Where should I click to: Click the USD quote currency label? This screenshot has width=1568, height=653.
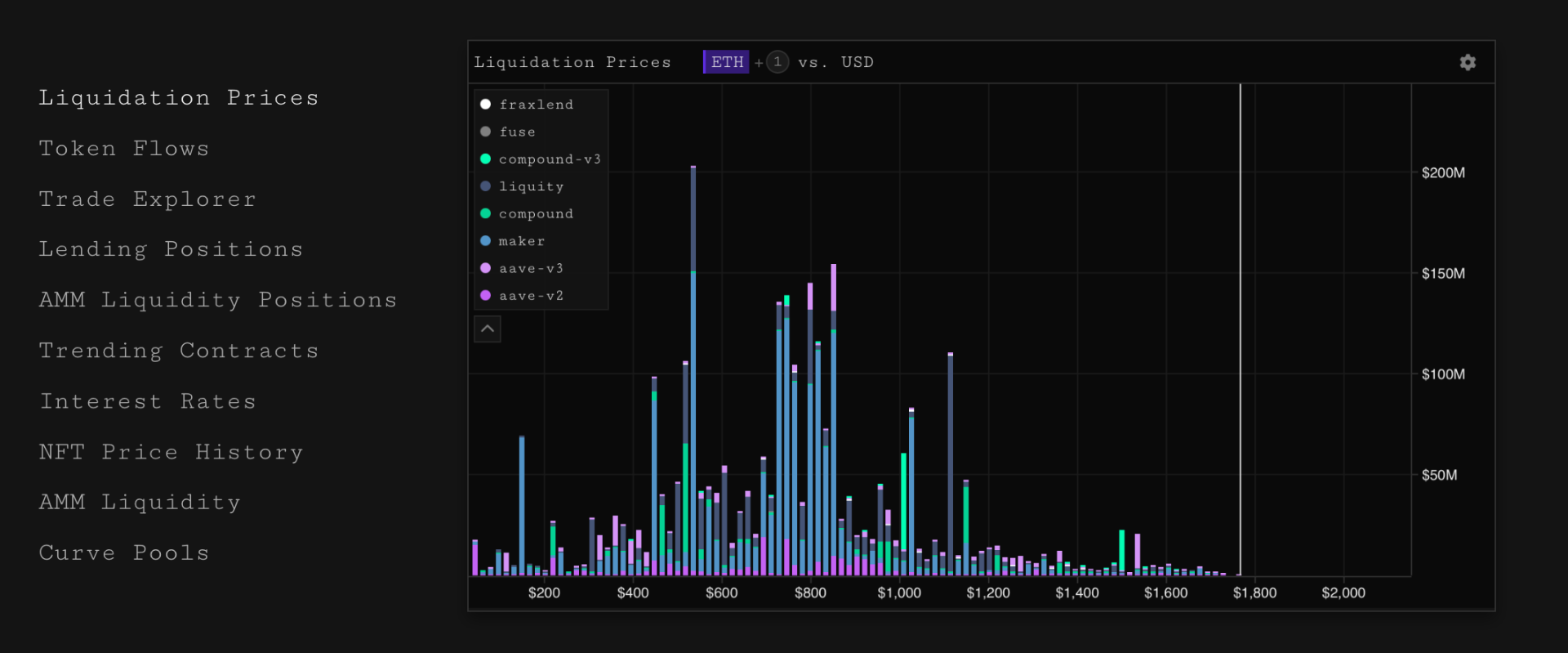click(857, 62)
